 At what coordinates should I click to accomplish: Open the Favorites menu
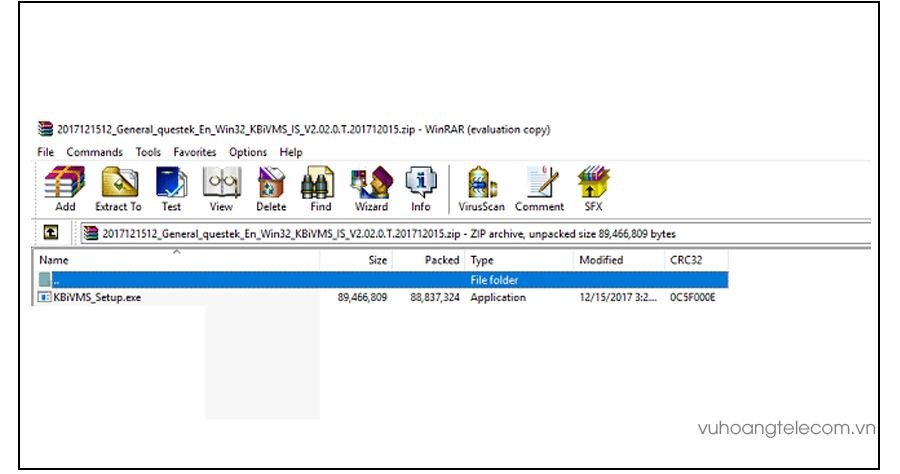coord(195,152)
